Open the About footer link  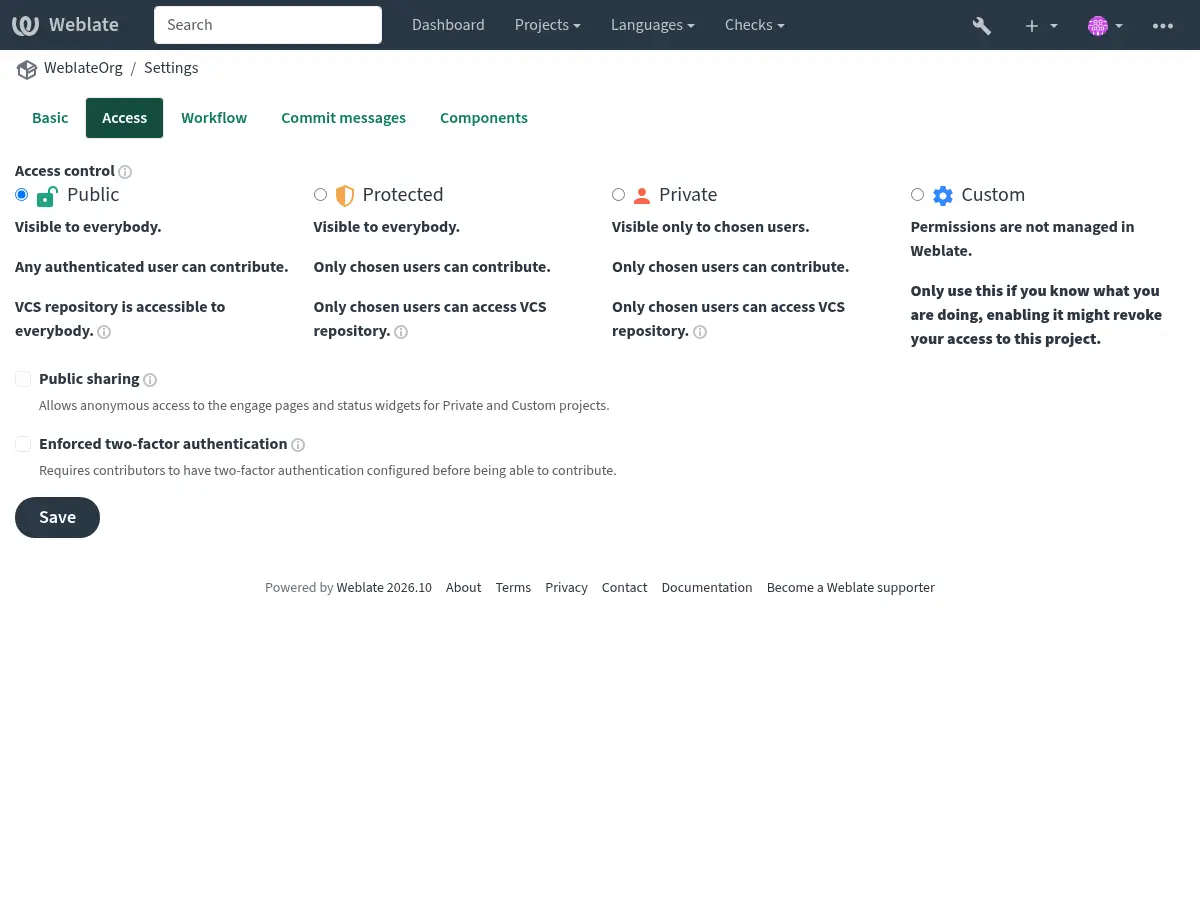click(463, 588)
